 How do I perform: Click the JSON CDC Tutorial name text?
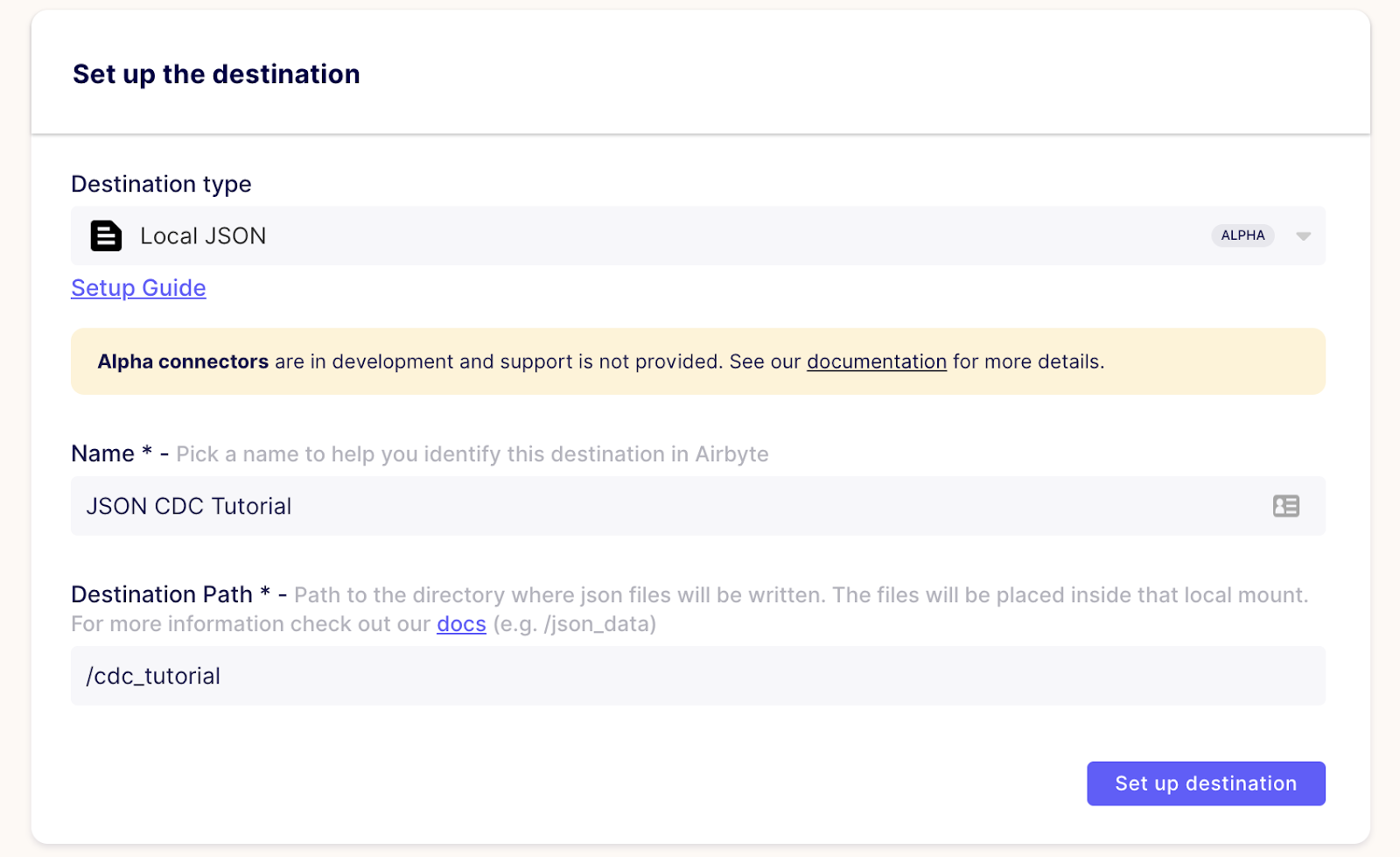coord(188,506)
